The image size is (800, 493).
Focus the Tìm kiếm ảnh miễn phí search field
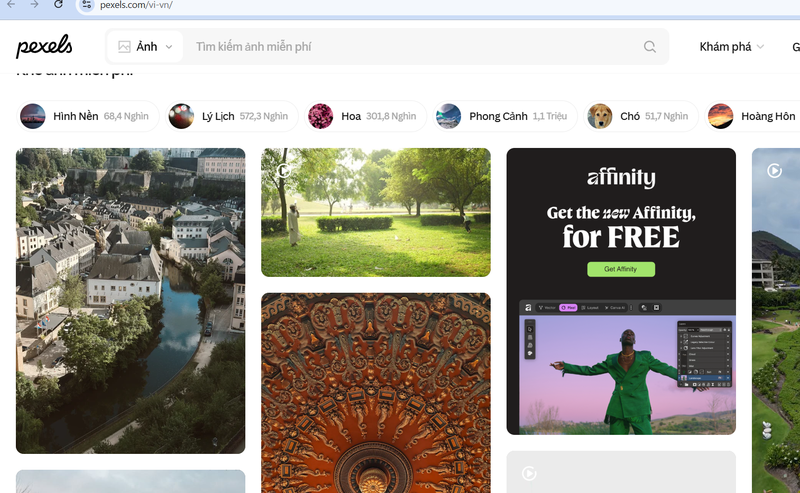click(x=413, y=47)
